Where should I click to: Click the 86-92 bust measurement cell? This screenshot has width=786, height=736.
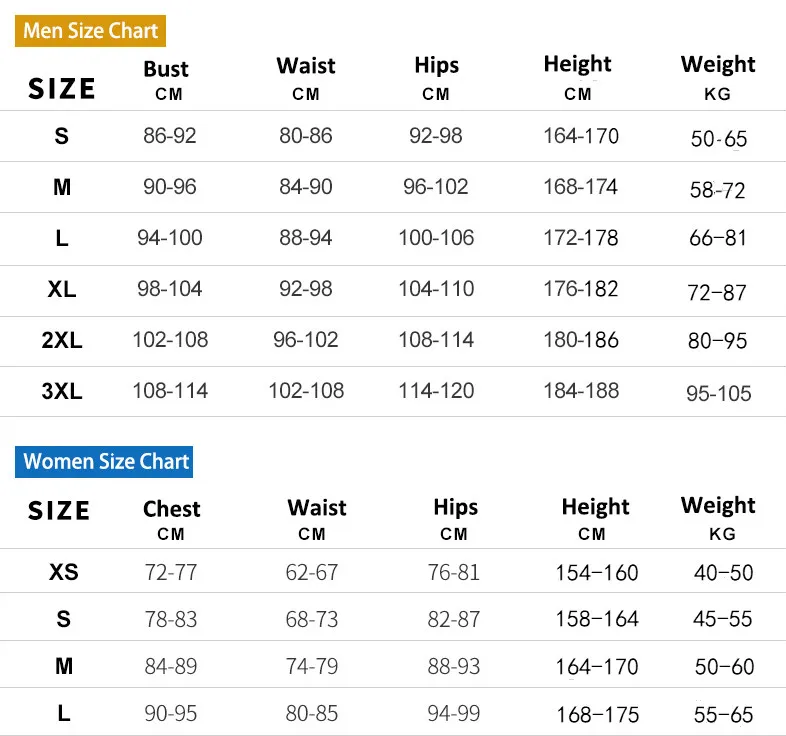[x=170, y=136]
